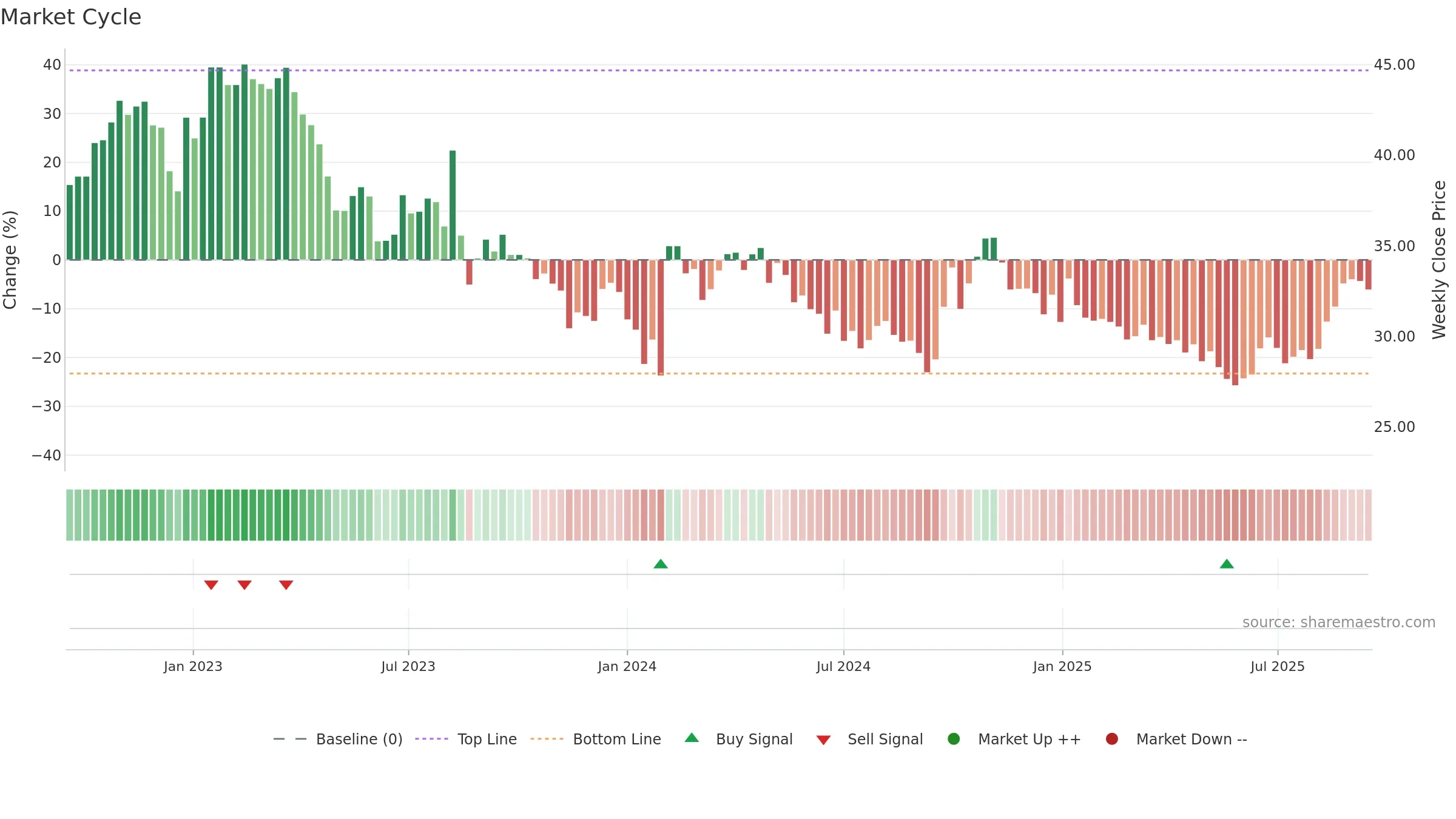Toggle the Market Down -- legend entry
This screenshot has width=1456, height=819.
(1176, 739)
